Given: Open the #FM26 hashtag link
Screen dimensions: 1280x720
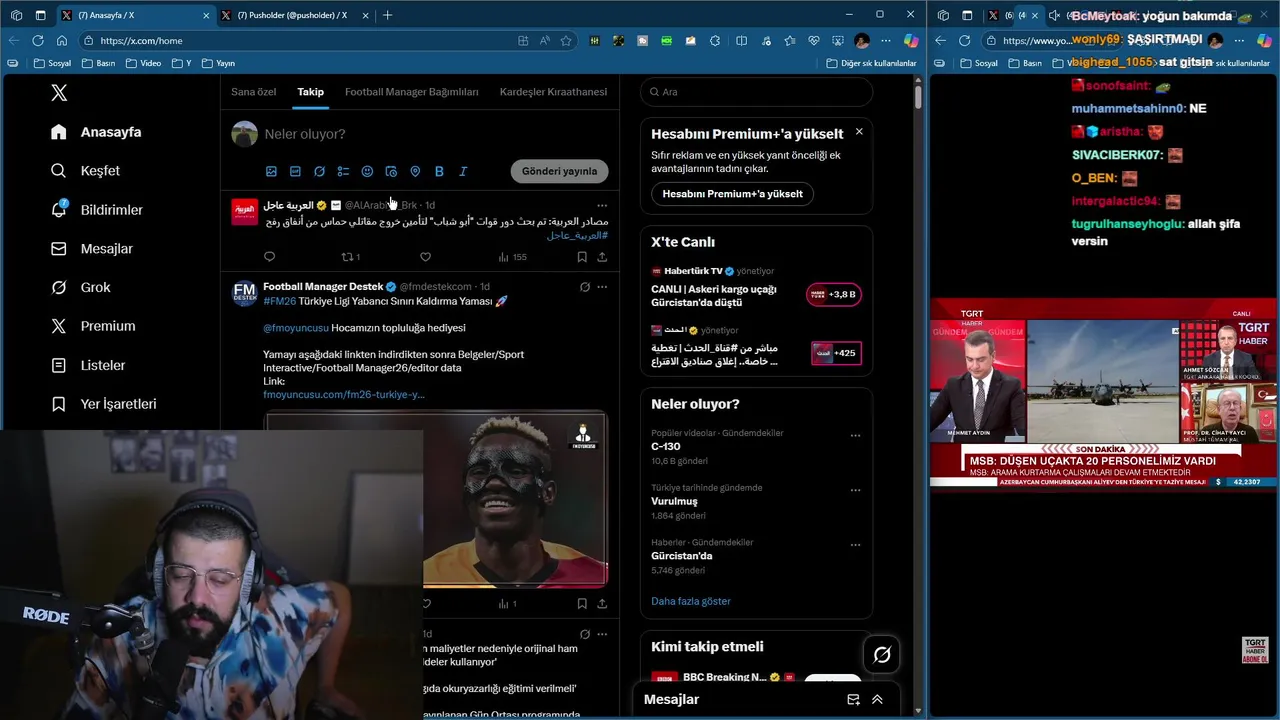Looking at the screenshot, I should coord(279,301).
